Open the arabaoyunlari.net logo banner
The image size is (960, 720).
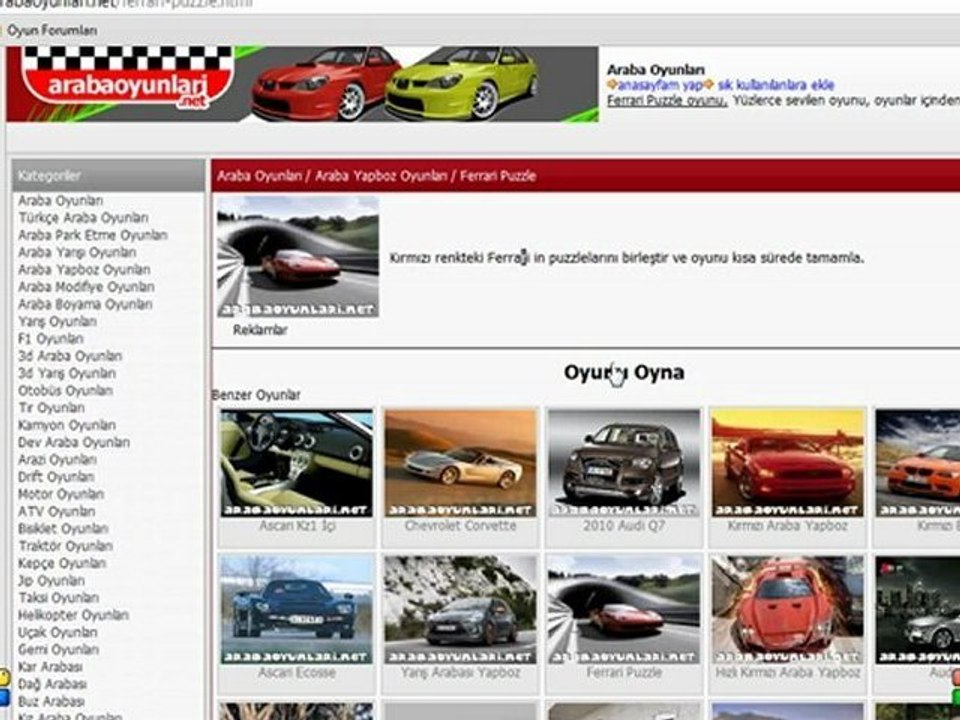pyautogui.click(x=302, y=84)
